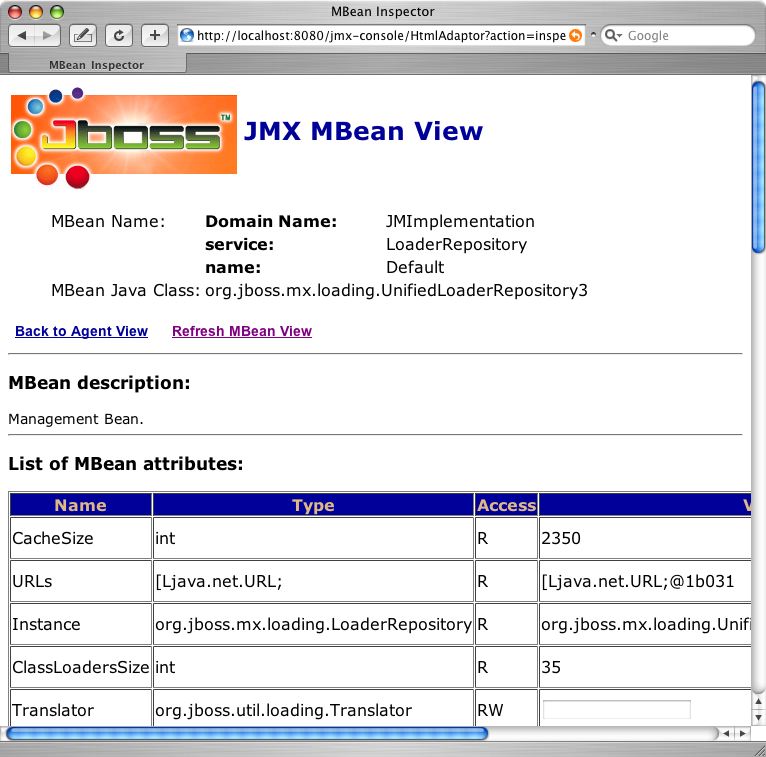Viewport: 766px width, 757px height.
Task: Go back with the Safari back arrow
Action: click(21, 36)
